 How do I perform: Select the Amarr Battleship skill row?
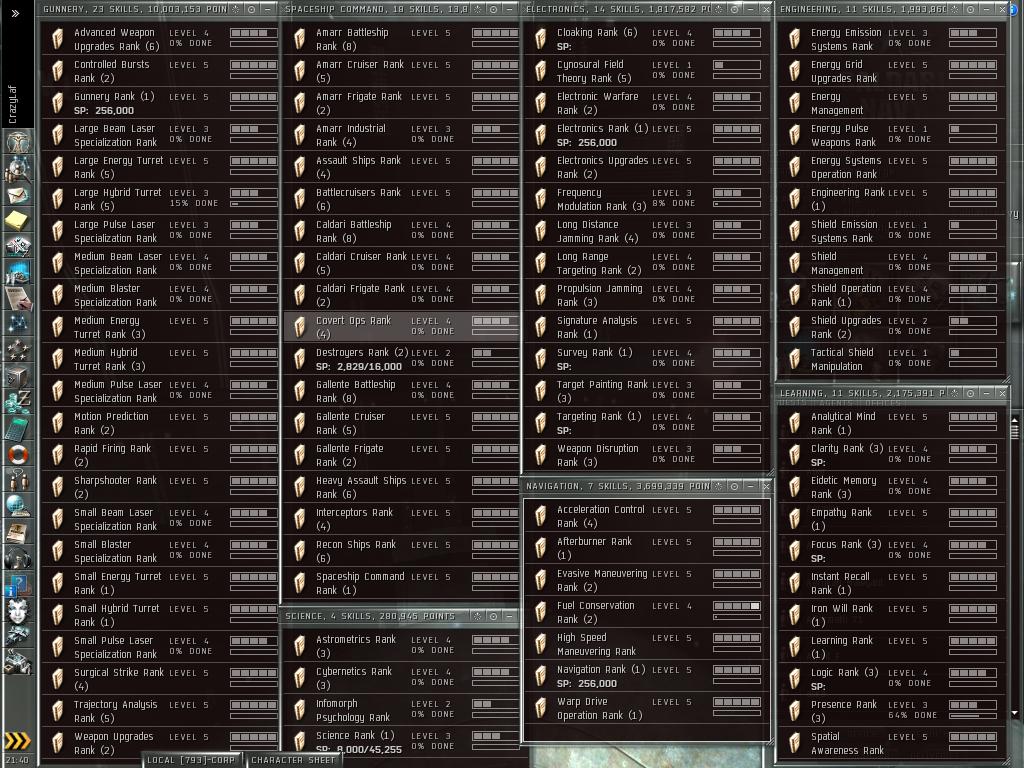coord(402,39)
